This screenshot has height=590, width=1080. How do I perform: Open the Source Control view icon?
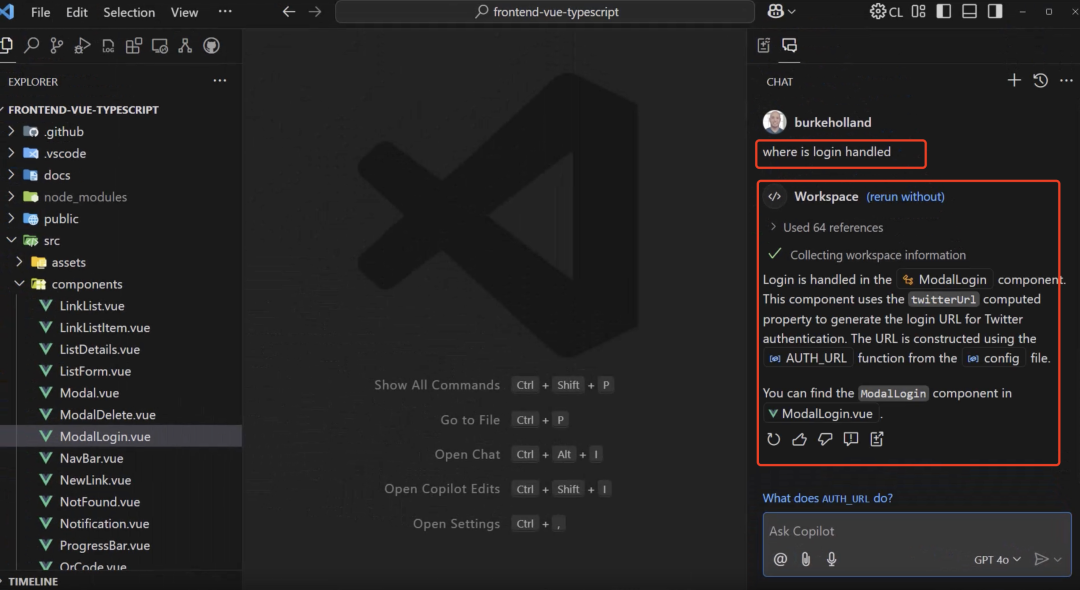(x=56, y=45)
